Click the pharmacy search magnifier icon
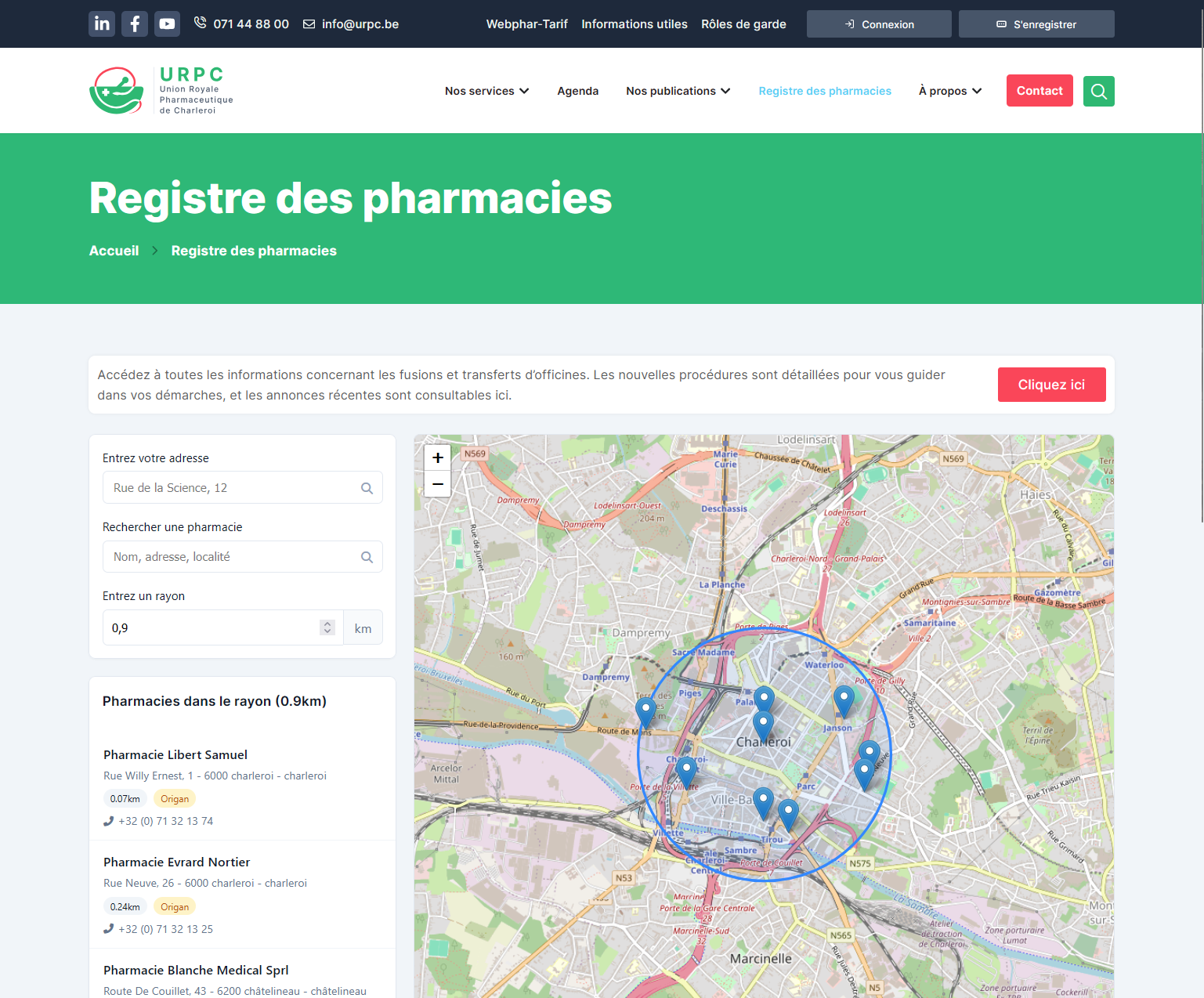 pyautogui.click(x=367, y=557)
